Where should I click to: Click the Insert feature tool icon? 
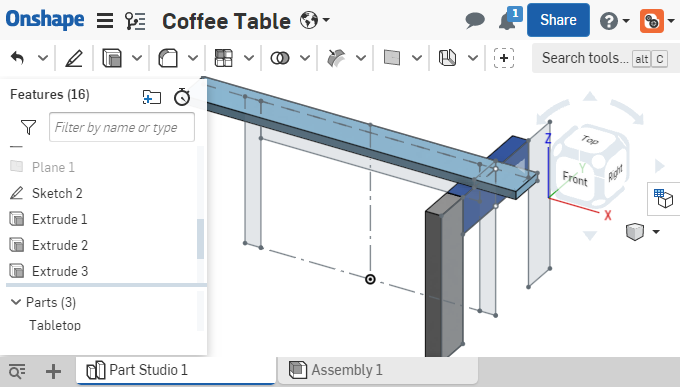[x=504, y=58]
